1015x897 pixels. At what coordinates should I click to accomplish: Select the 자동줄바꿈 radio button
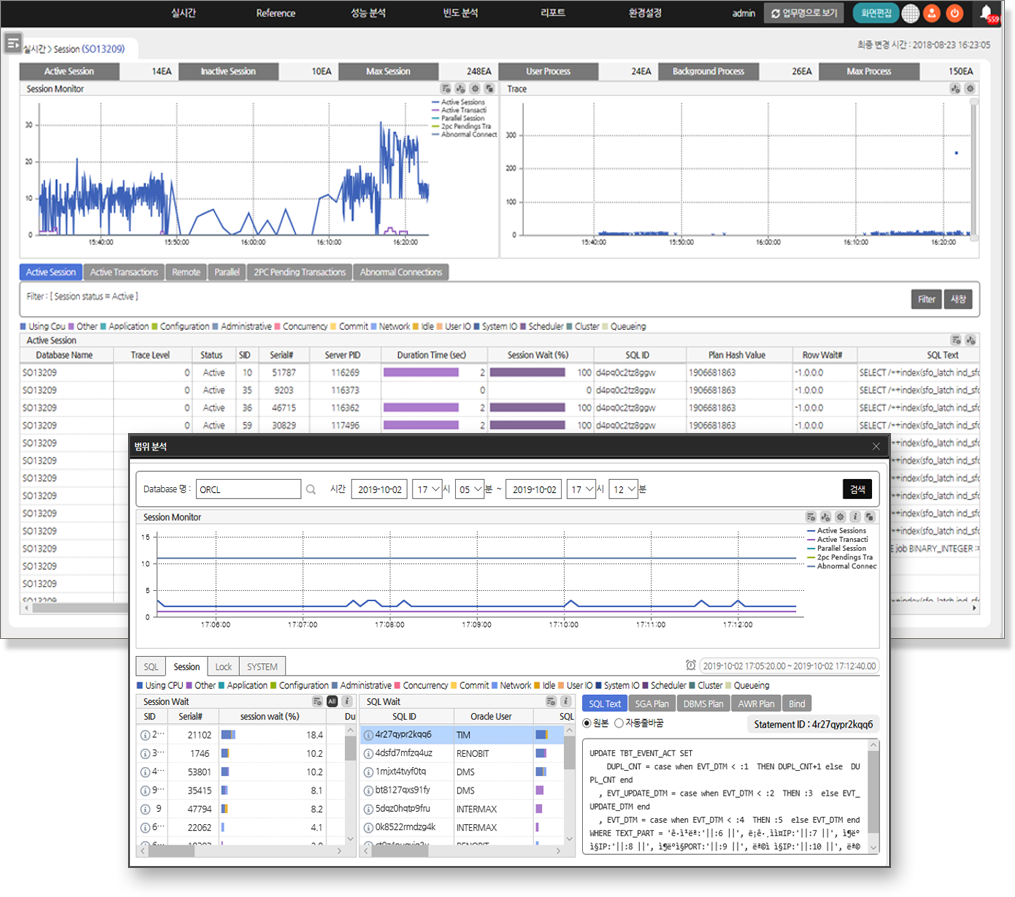[619, 723]
